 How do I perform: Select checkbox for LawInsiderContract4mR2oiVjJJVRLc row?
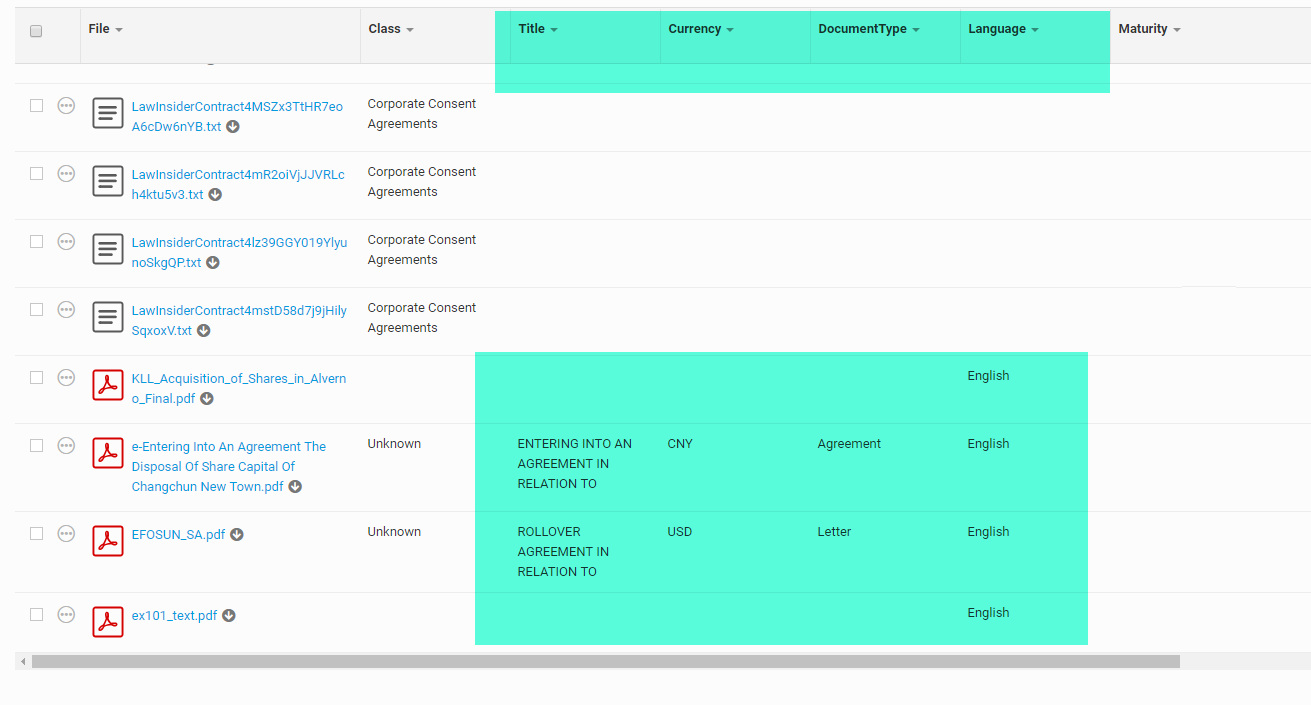click(36, 174)
